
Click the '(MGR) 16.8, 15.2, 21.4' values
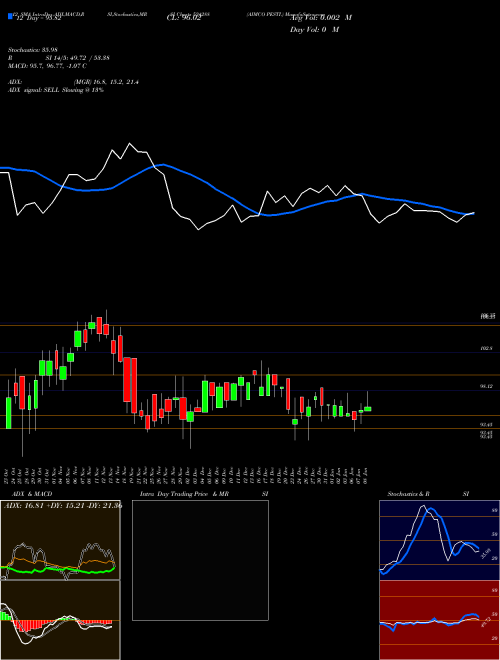point(106,82)
